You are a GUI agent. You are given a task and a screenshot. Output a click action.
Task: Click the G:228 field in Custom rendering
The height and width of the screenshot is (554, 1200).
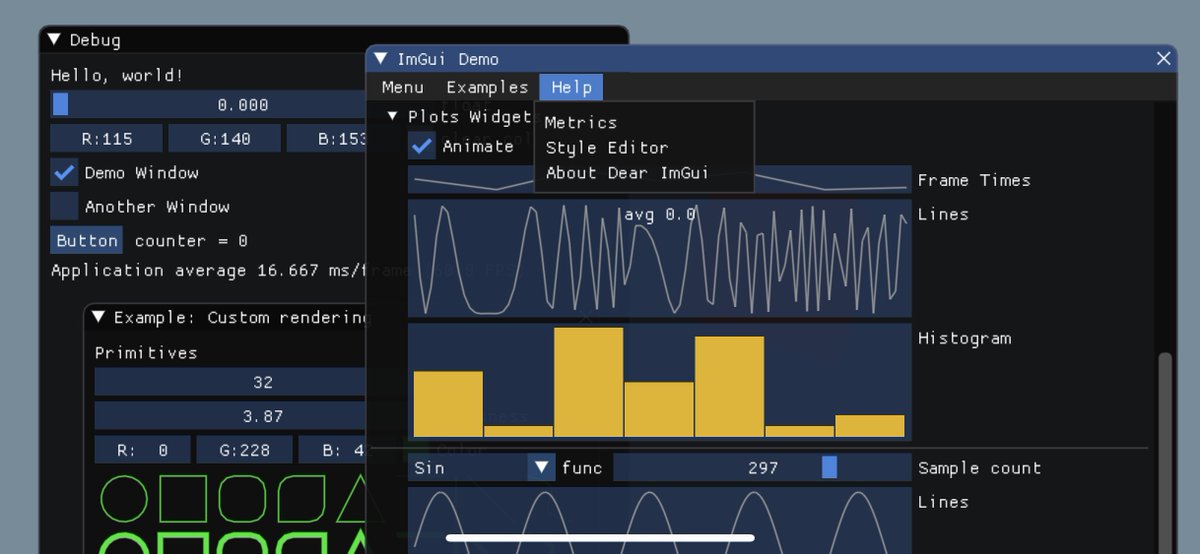245,450
